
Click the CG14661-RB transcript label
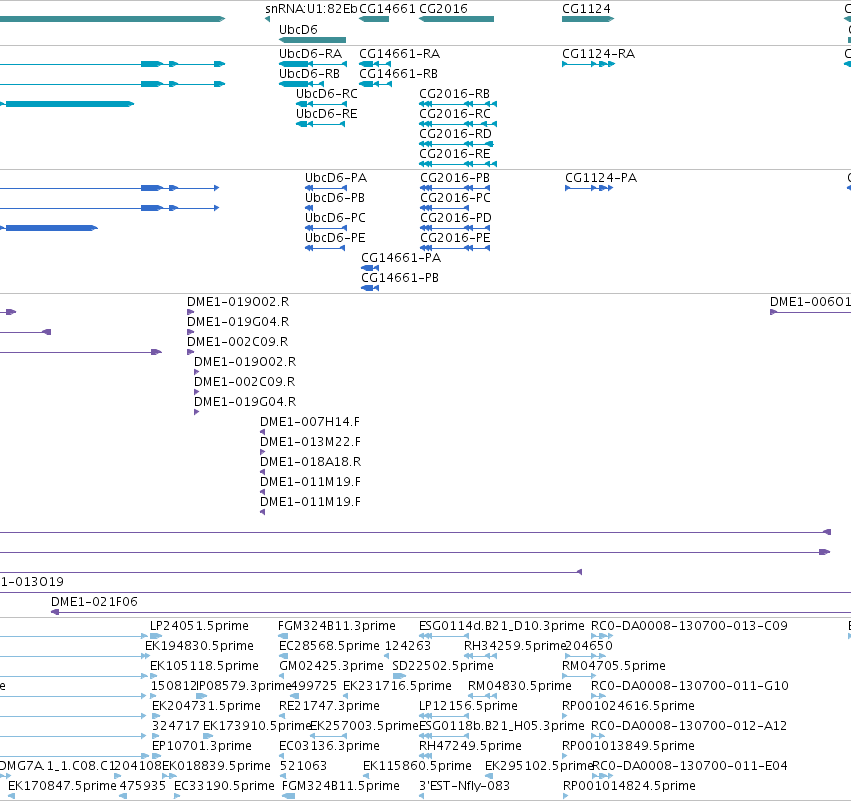398,74
